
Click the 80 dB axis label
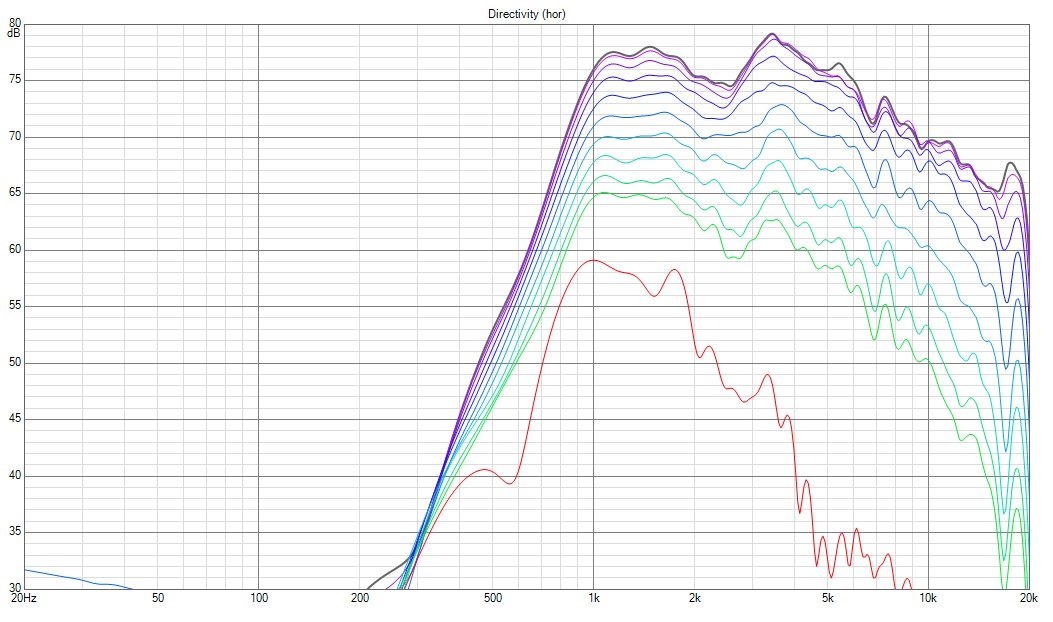(15, 23)
